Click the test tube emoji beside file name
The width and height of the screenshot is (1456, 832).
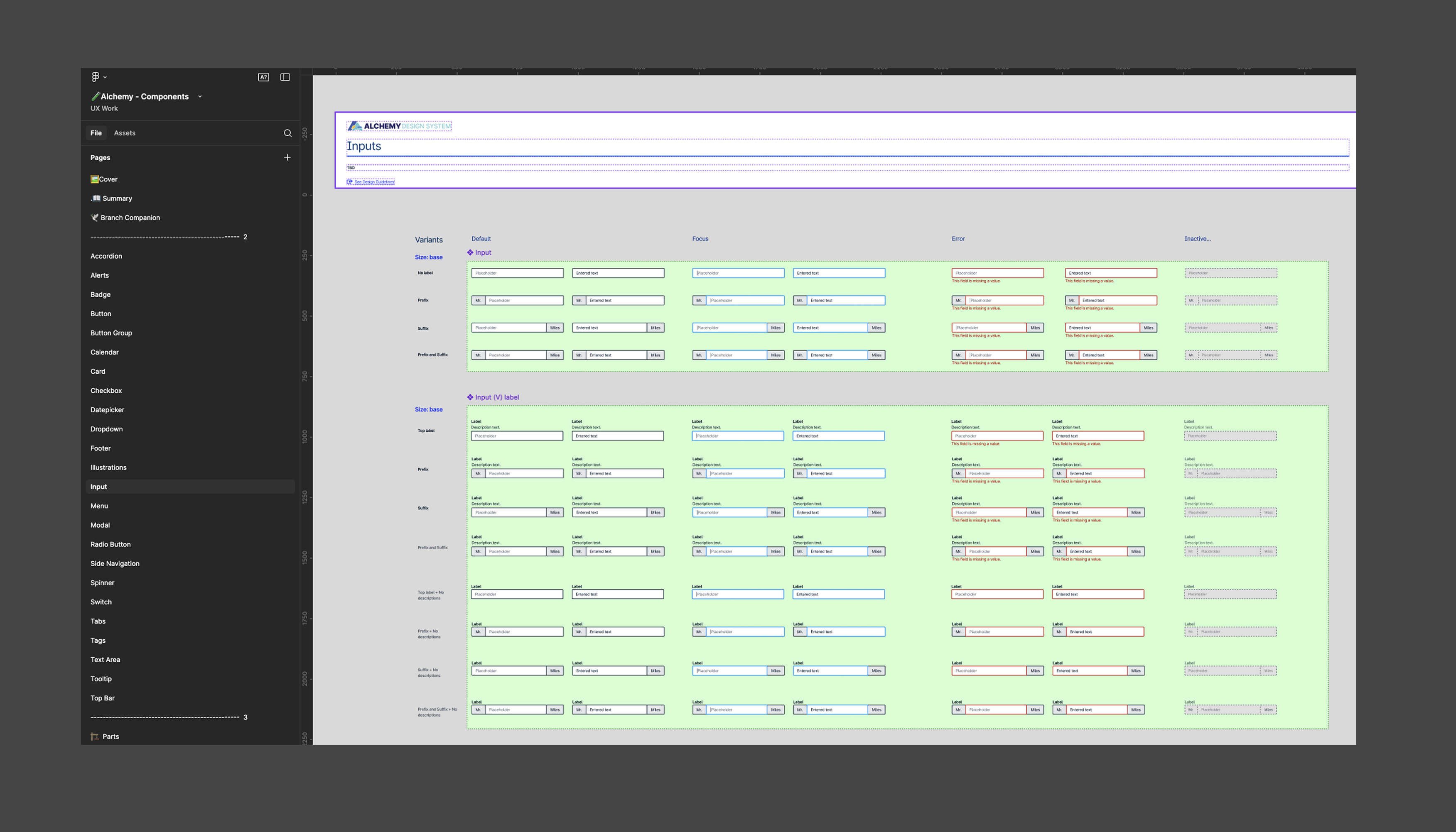click(96, 96)
